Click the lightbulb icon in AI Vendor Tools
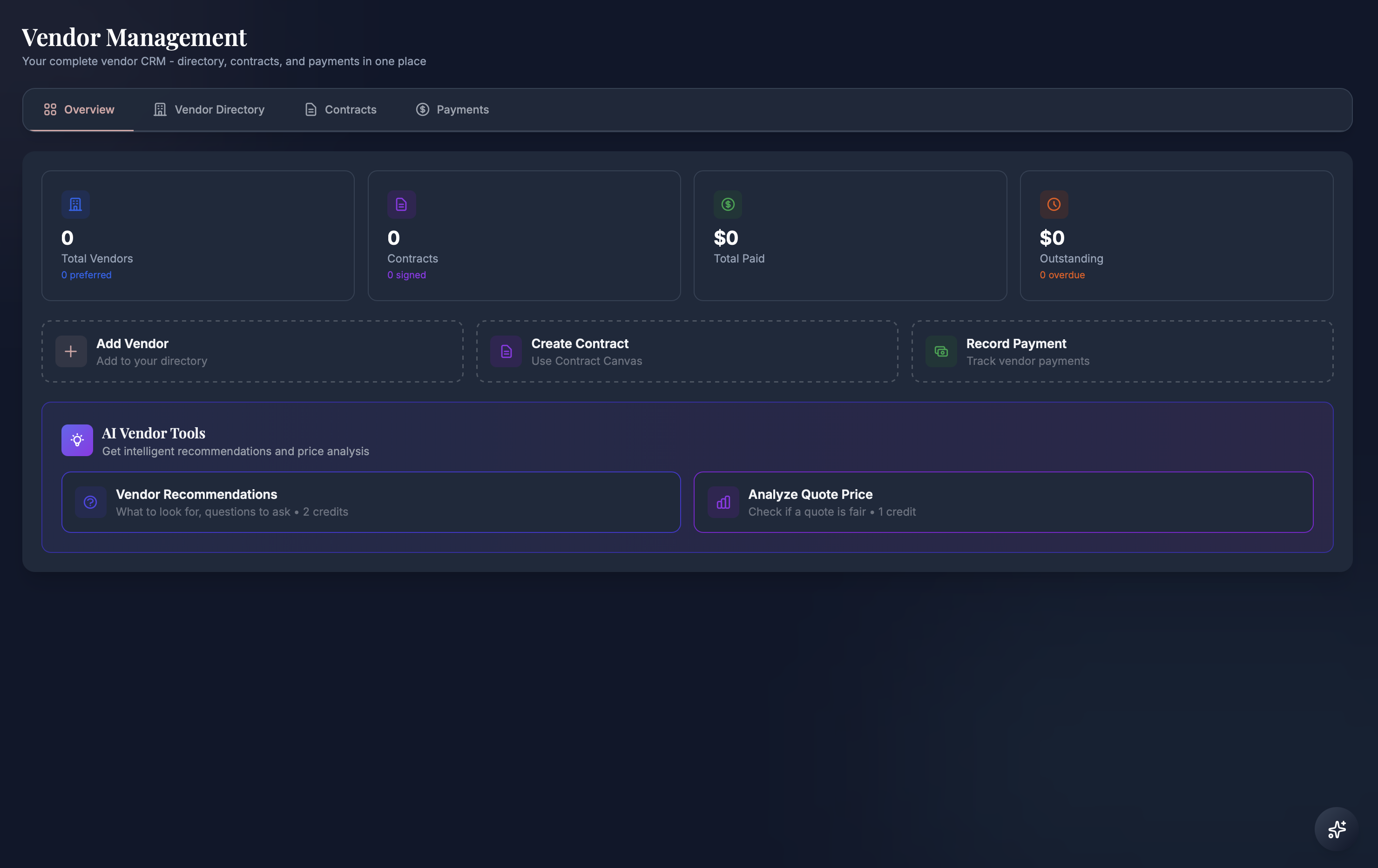1378x868 pixels. [x=77, y=440]
